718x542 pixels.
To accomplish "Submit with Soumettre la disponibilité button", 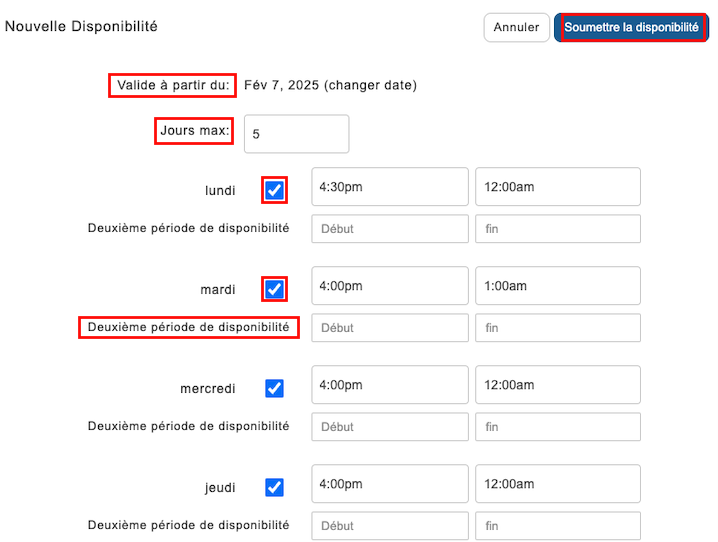I will [631, 28].
